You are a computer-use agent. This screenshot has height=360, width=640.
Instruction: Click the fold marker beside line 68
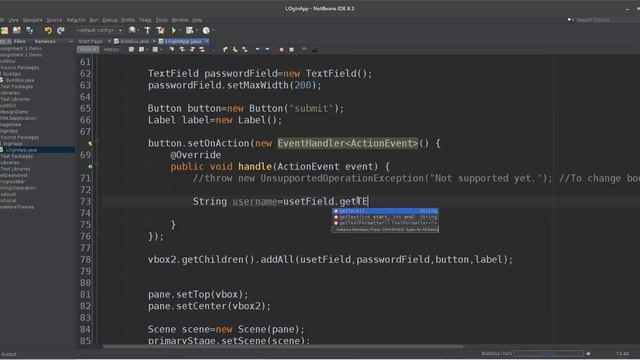pos(97,141)
